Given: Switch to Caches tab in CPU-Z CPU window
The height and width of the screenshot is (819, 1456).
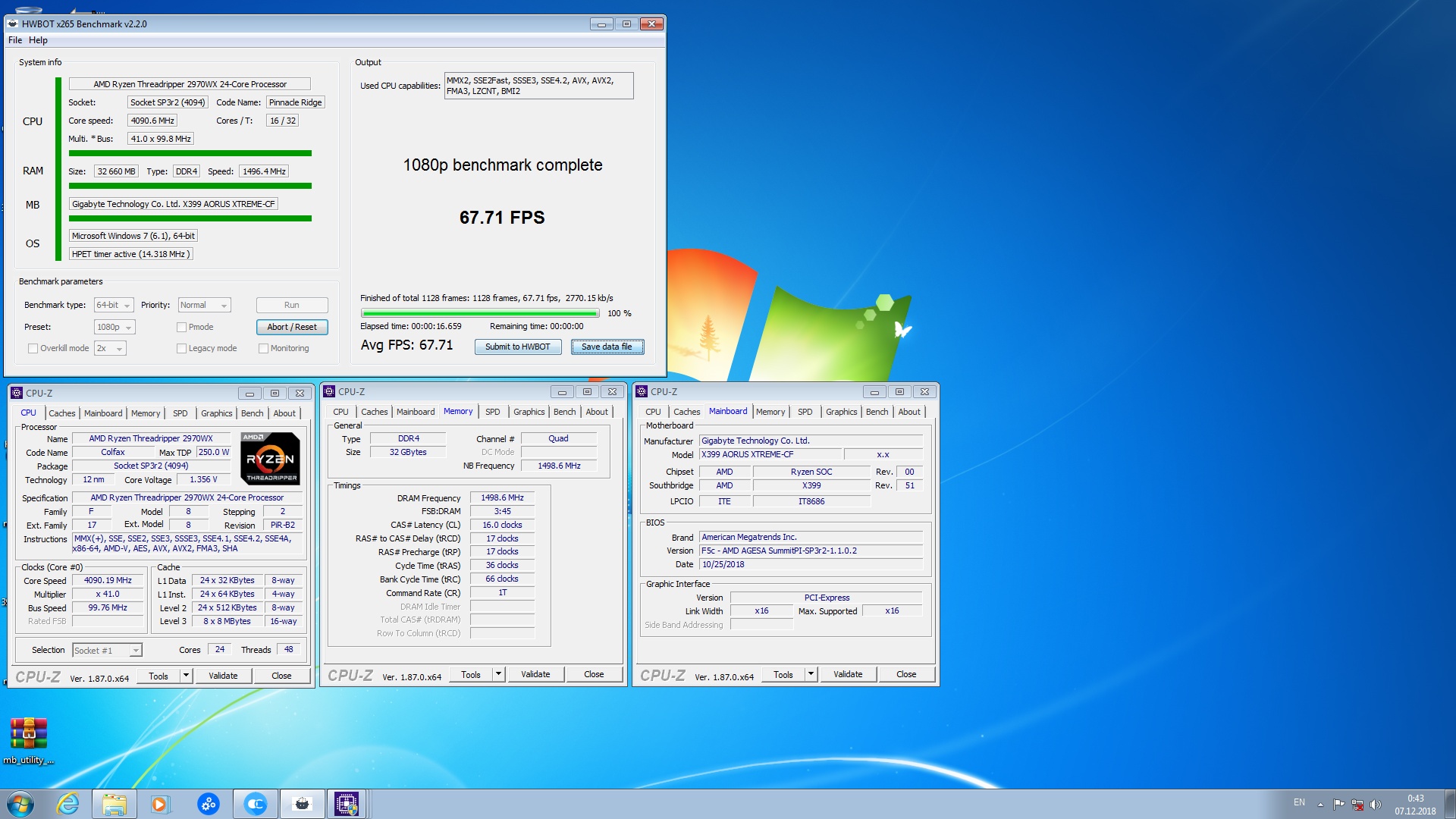Looking at the screenshot, I should click(x=61, y=413).
